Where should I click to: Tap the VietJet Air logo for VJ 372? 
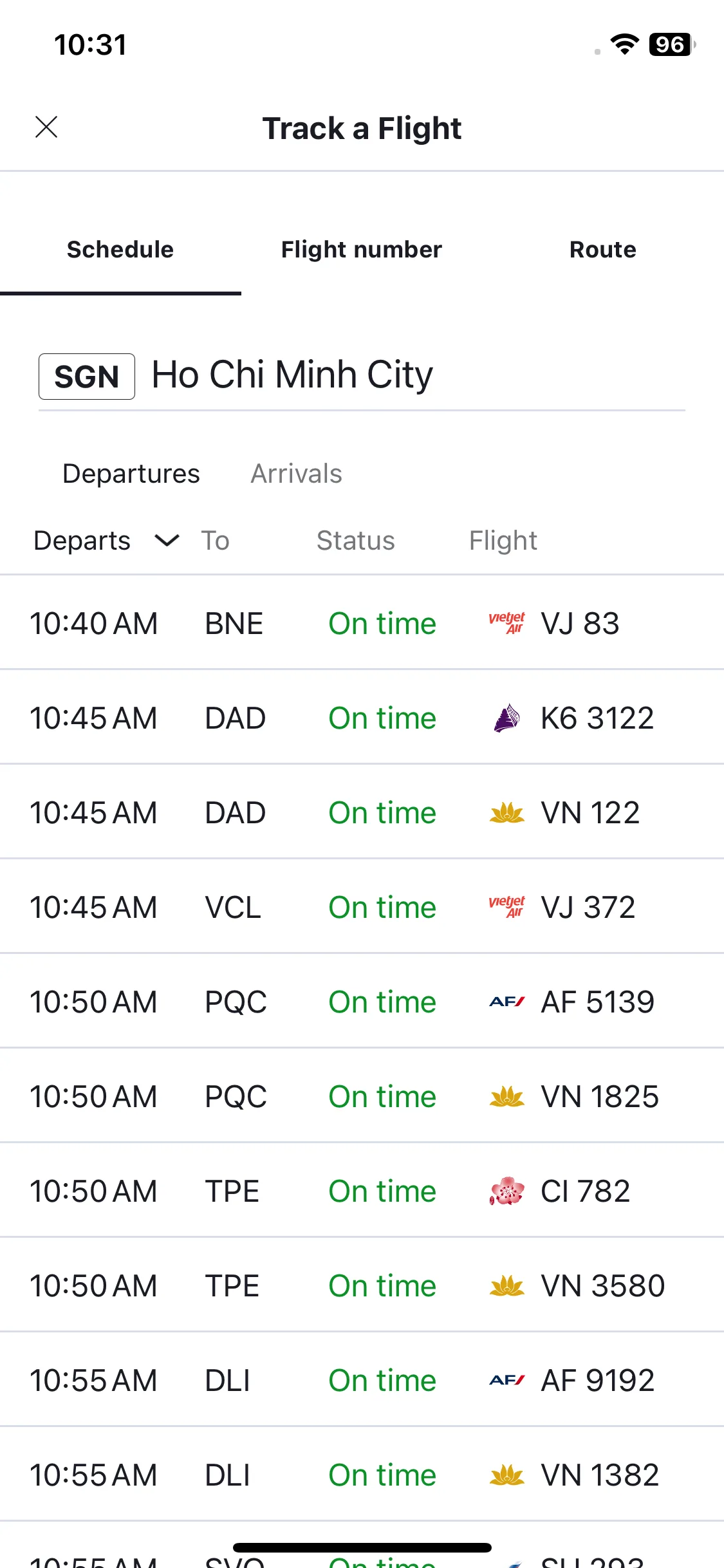pyautogui.click(x=506, y=907)
